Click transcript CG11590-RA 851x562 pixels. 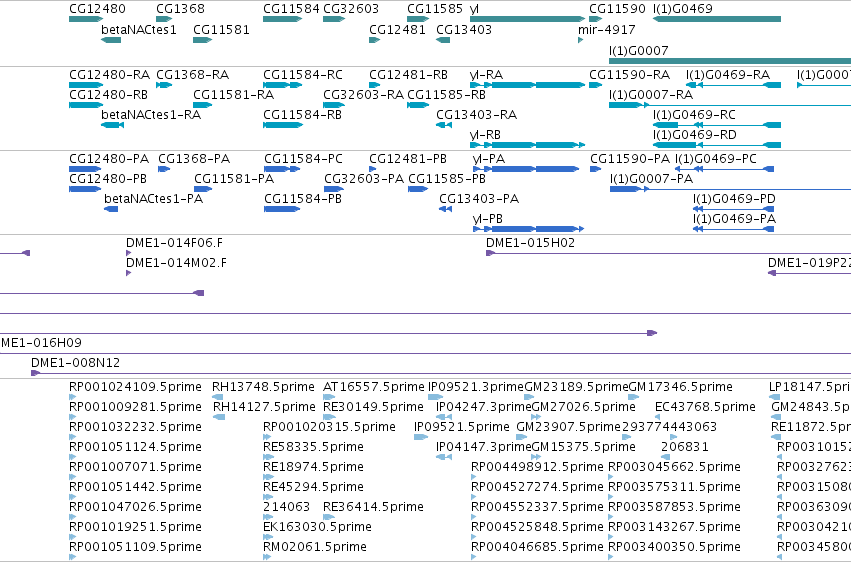tap(630, 74)
